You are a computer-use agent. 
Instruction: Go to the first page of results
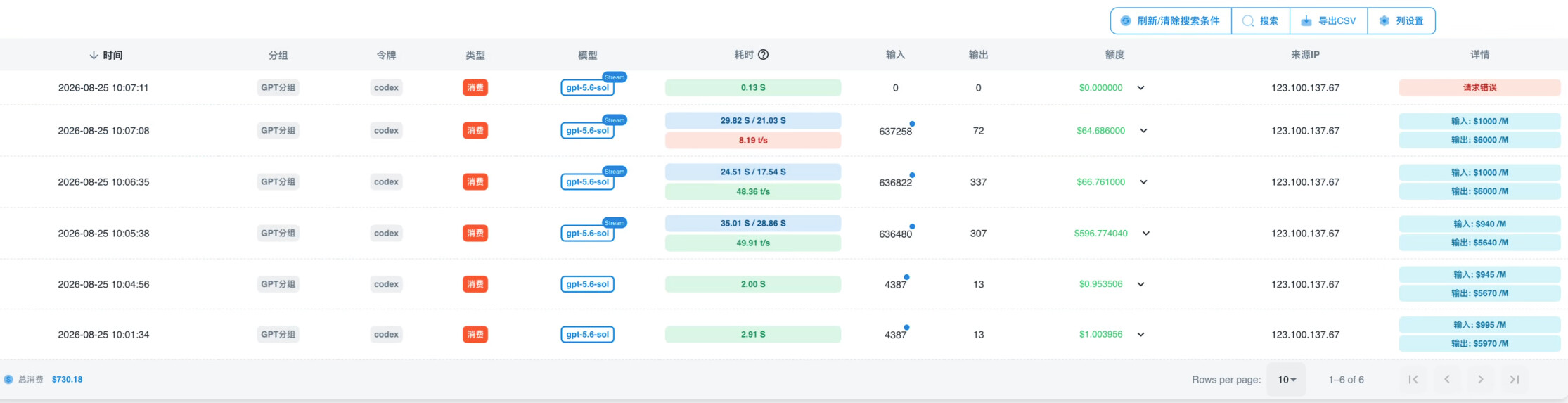(1413, 379)
